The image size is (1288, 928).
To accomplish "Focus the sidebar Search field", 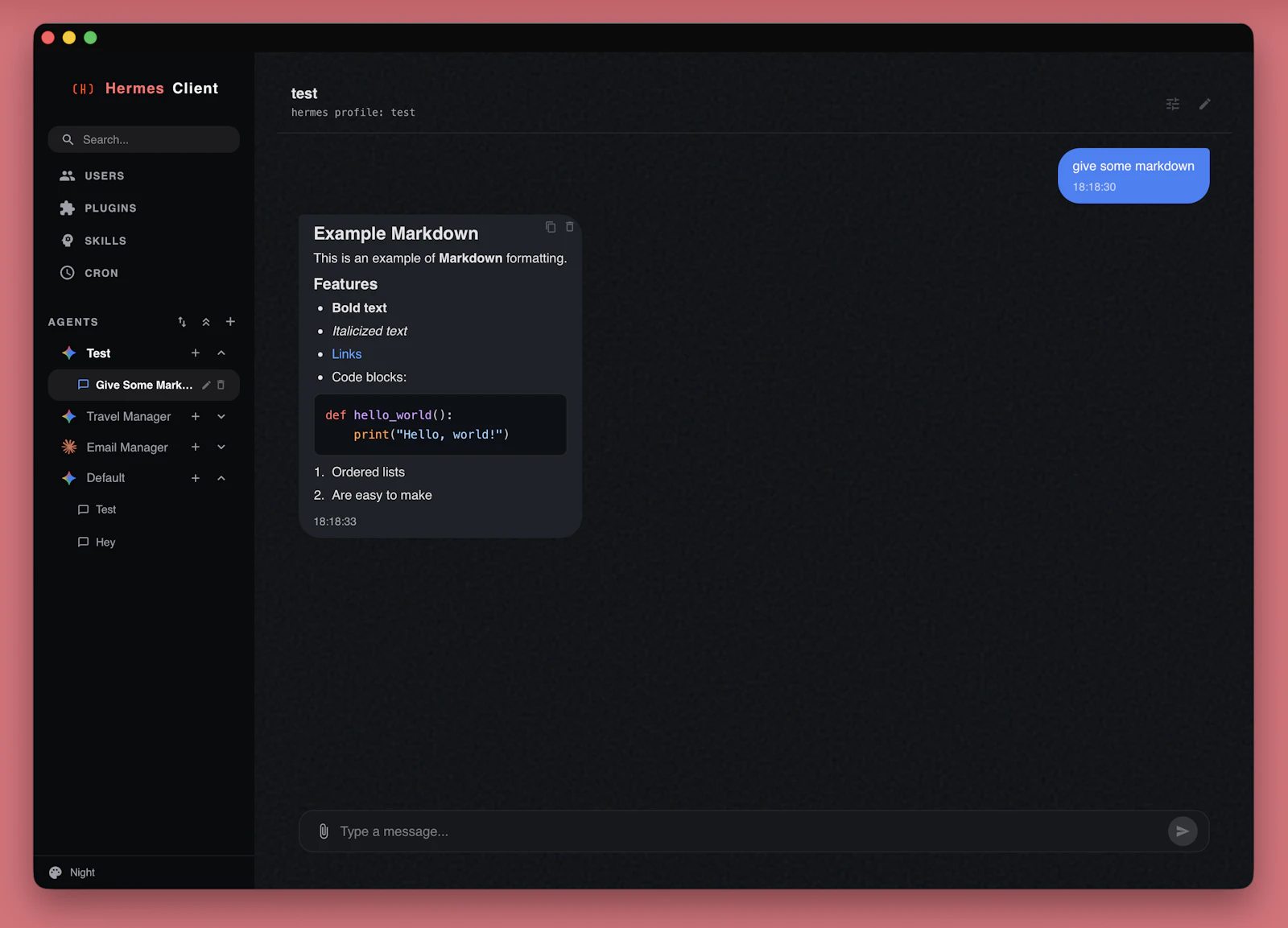I will tap(143, 139).
